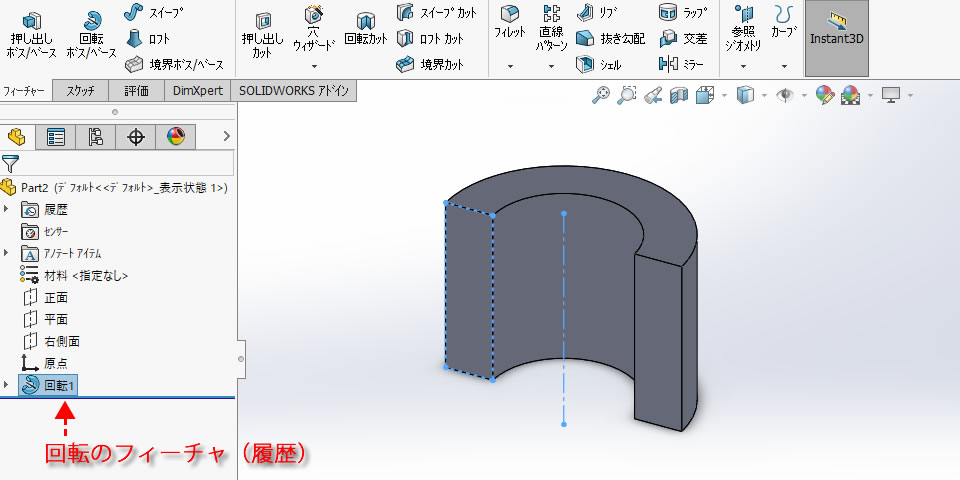Open the PropertyManager panel tab
The width and height of the screenshot is (960, 480).
click(56, 137)
